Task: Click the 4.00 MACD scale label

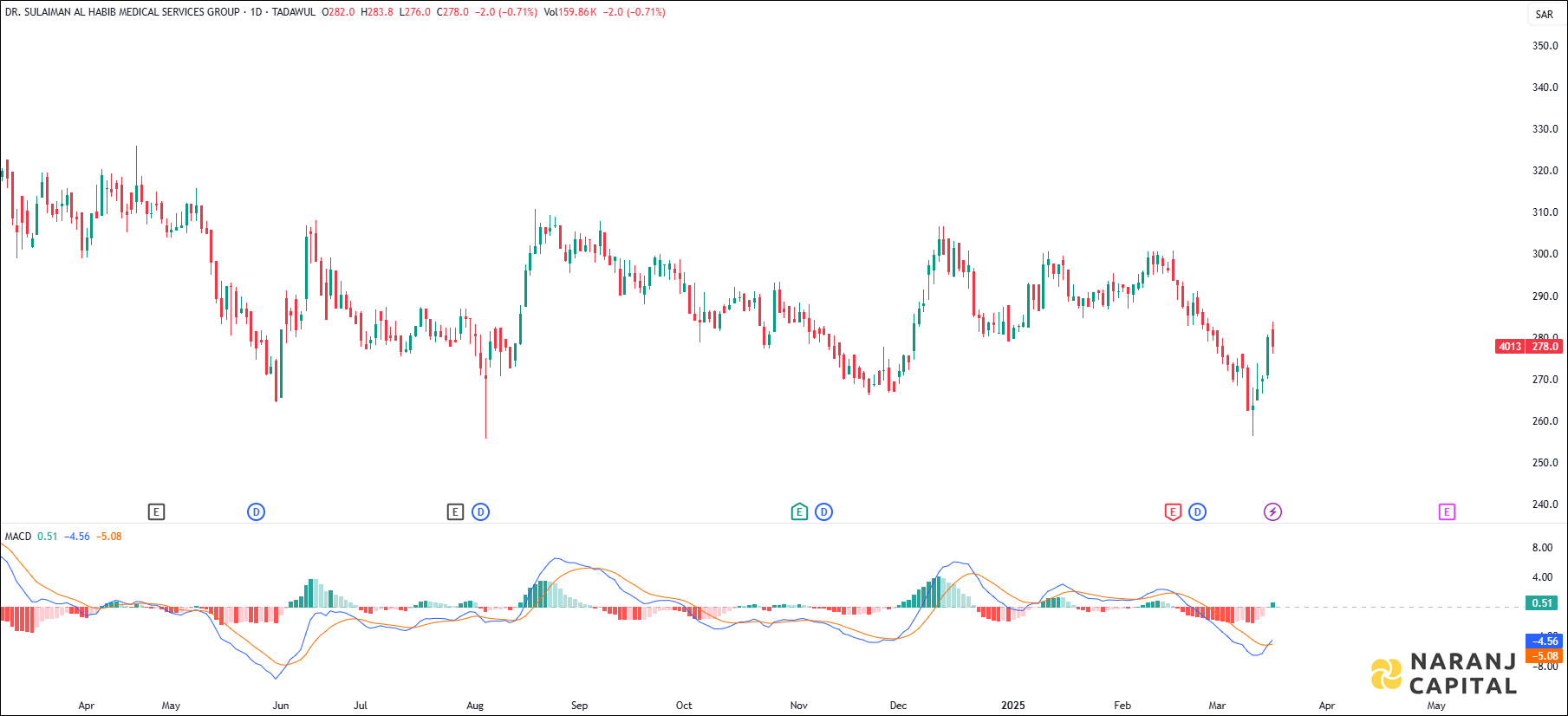Action: pyautogui.click(x=1542, y=577)
